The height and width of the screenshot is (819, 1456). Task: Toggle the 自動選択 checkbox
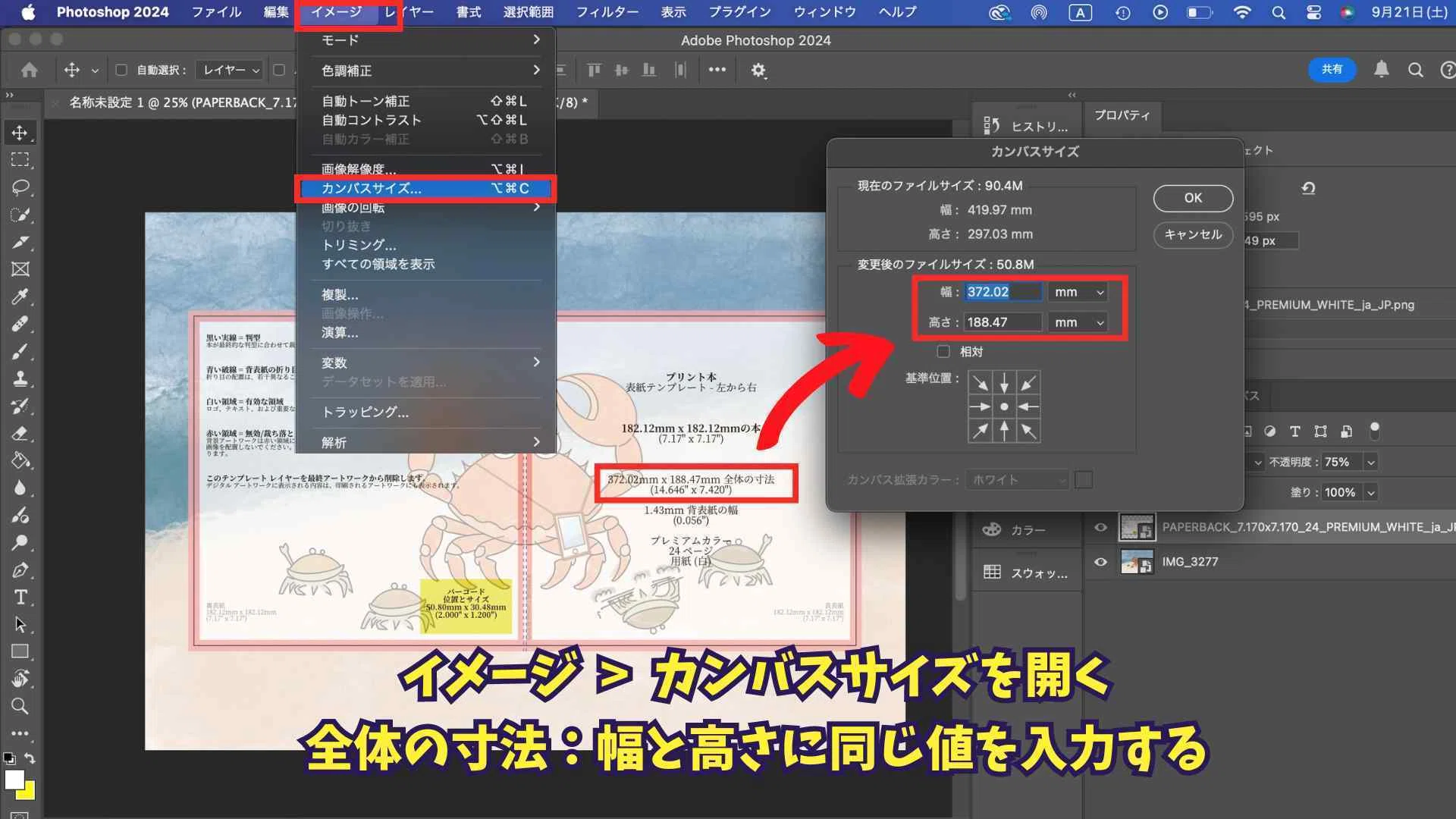pyautogui.click(x=121, y=70)
